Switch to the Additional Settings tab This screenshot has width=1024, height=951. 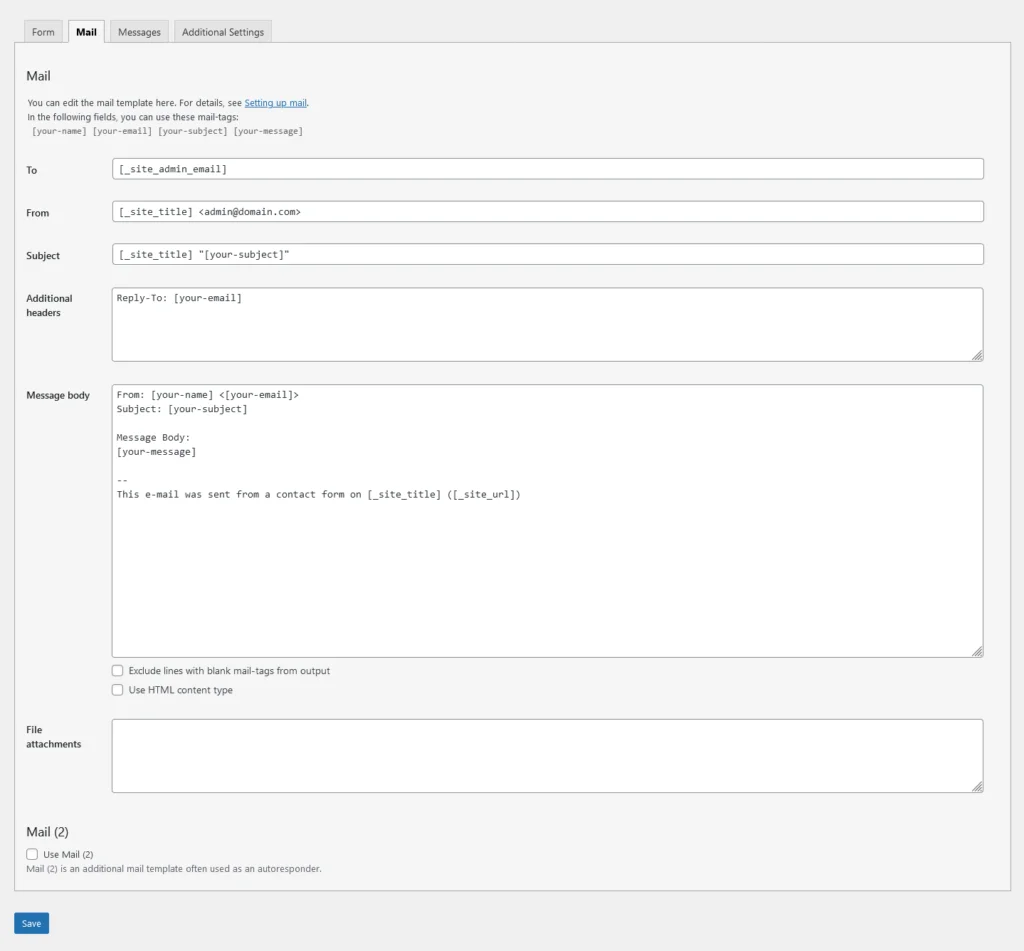pyautogui.click(x=222, y=31)
